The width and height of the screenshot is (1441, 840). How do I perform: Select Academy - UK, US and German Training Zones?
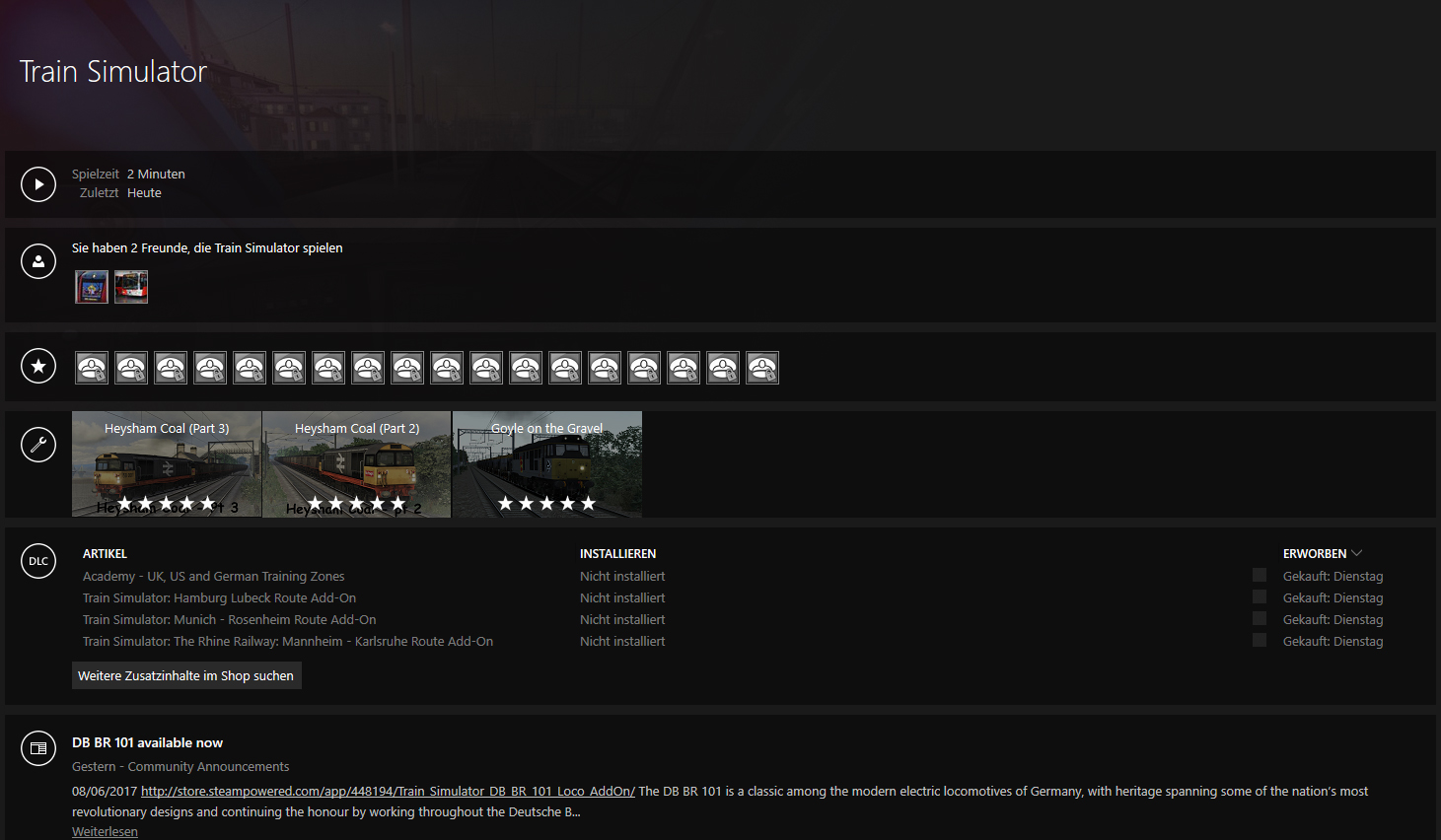tap(214, 576)
